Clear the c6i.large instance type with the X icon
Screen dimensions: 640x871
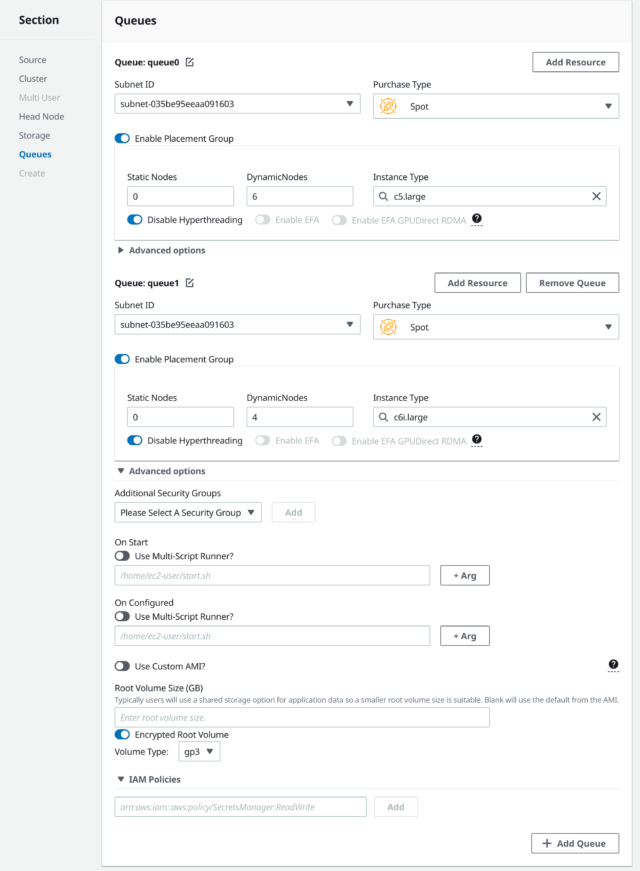[597, 416]
